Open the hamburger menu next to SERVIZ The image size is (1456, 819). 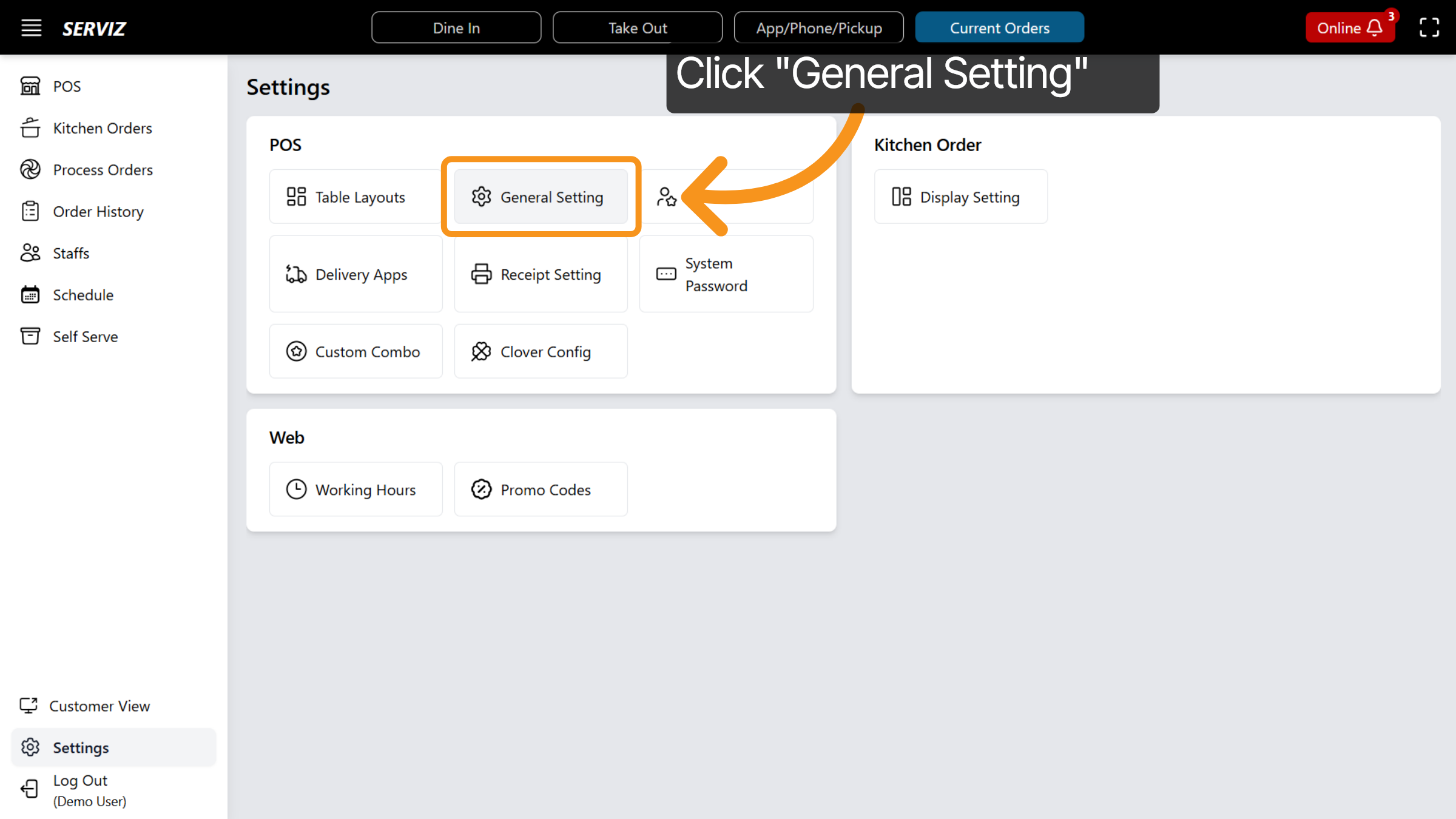click(31, 27)
